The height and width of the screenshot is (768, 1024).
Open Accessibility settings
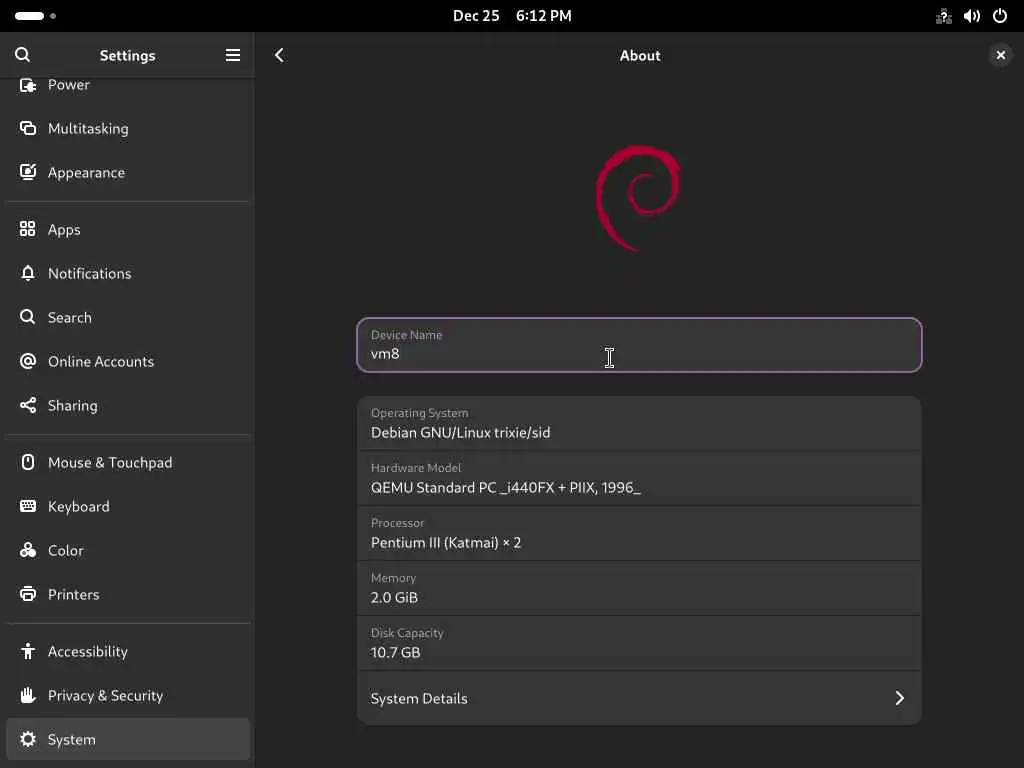click(128, 651)
